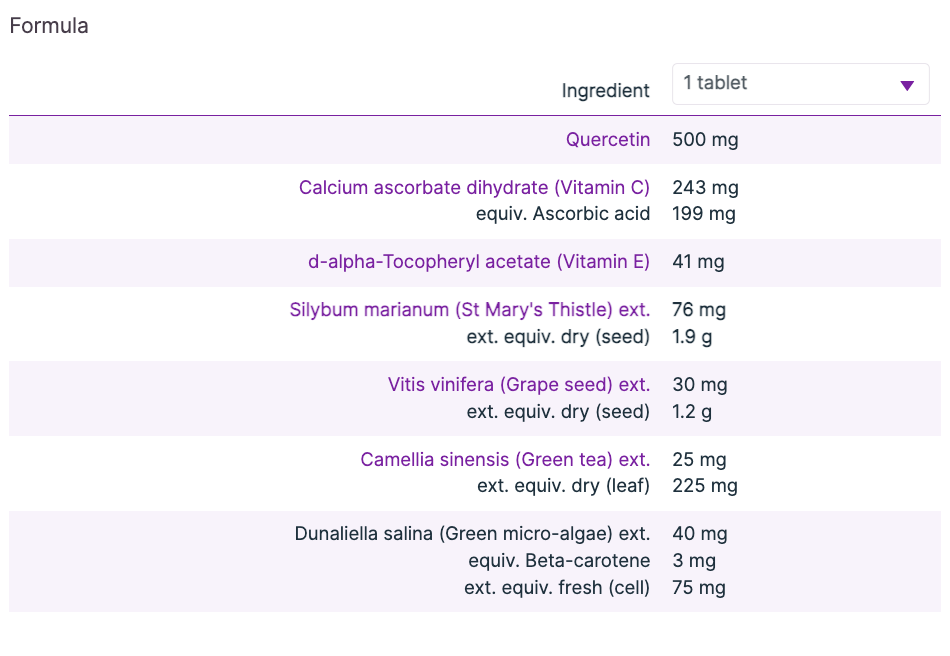
Task: Click the 225 mg dry leaf value
Action: pos(705,487)
